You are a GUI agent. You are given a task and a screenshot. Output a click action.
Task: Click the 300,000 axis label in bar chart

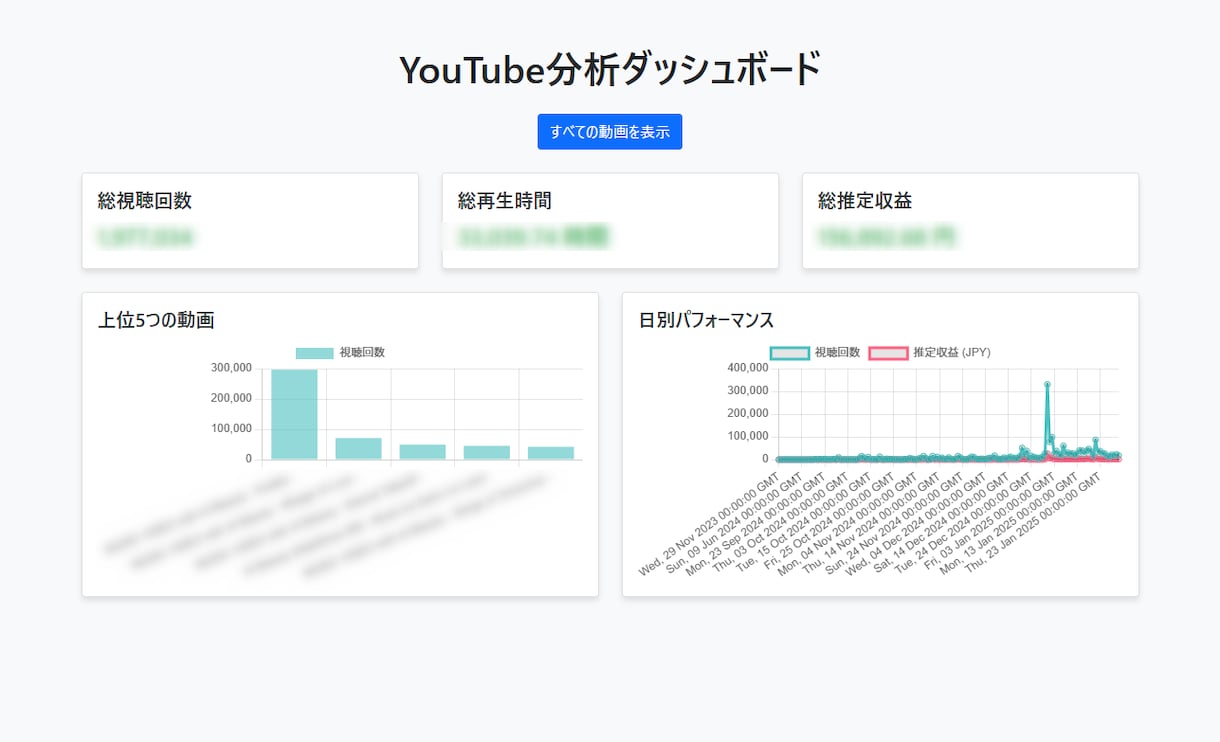231,368
